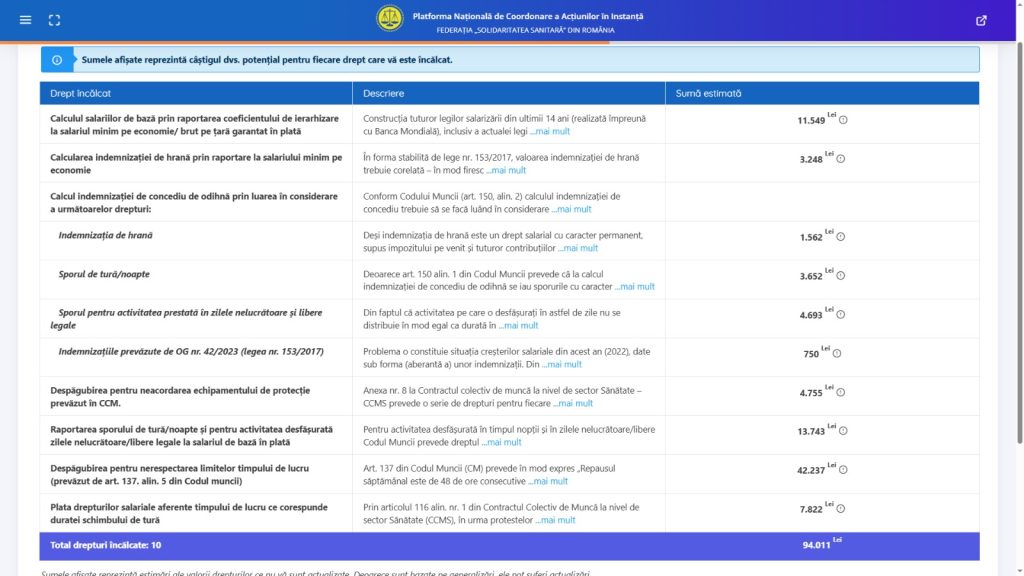This screenshot has width=1024, height=576.
Task: Click 'Federația Solidaritatea Sanitară din România' subtitle
Action: coord(525,30)
